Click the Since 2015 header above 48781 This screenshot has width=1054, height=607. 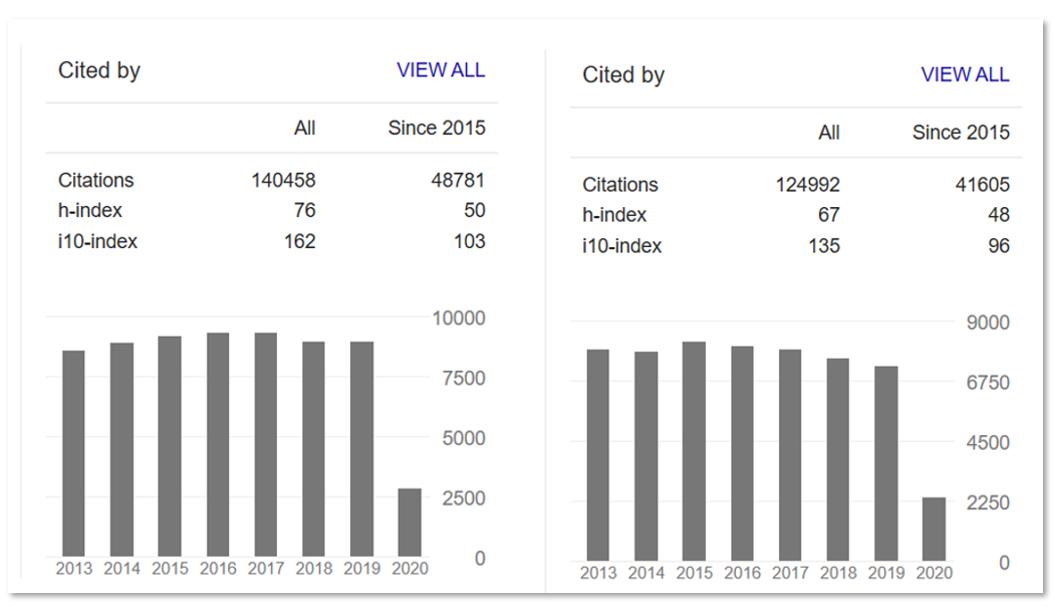coord(436,128)
